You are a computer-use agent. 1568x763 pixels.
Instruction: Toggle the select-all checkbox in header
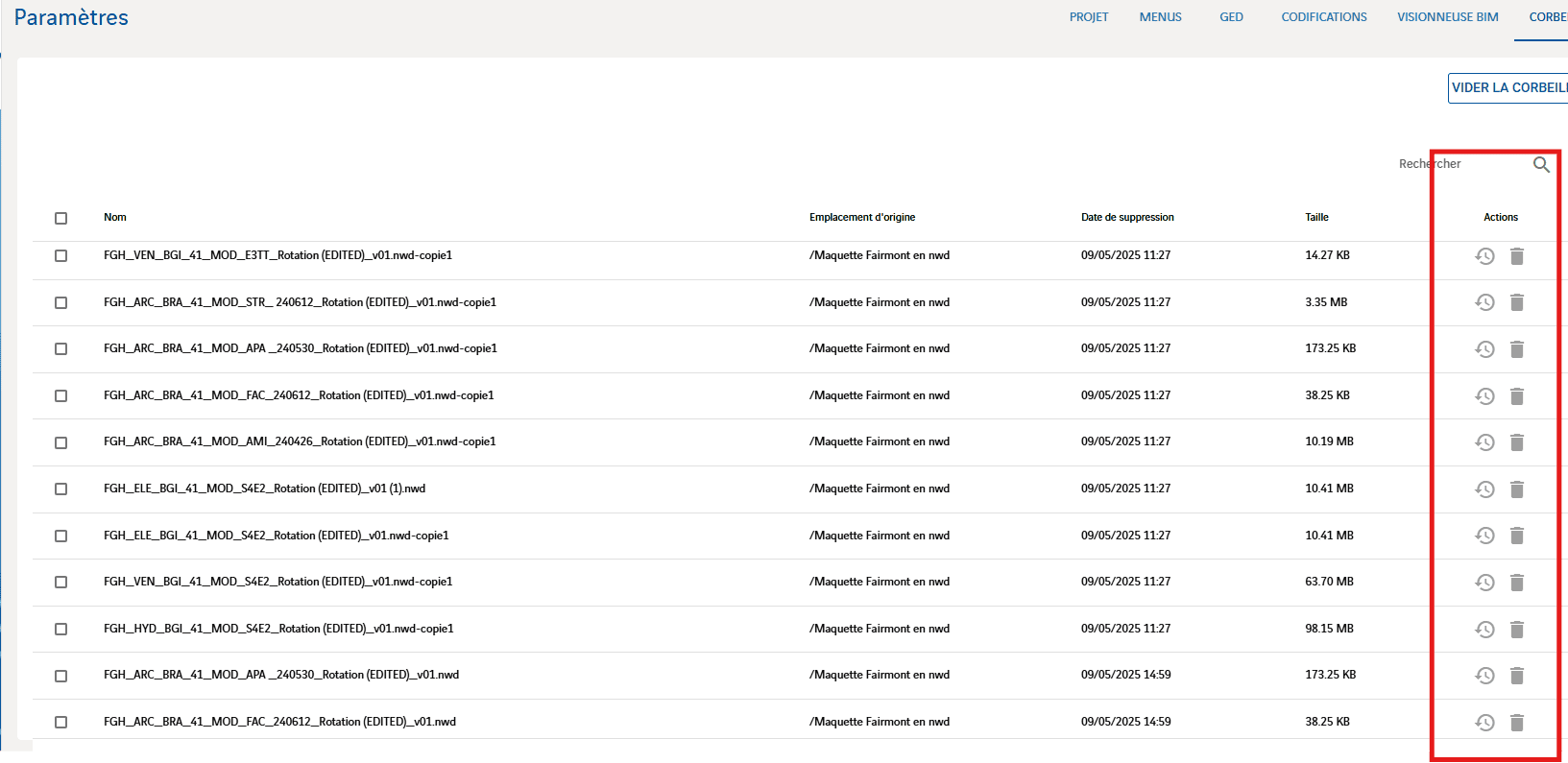tap(61, 219)
